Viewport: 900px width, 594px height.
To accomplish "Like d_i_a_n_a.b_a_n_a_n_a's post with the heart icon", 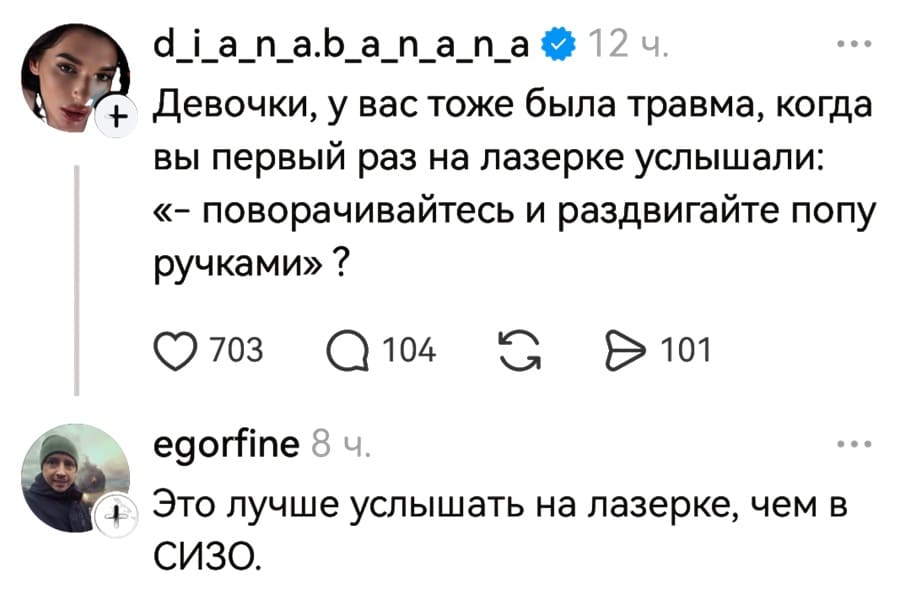I will click(178, 350).
